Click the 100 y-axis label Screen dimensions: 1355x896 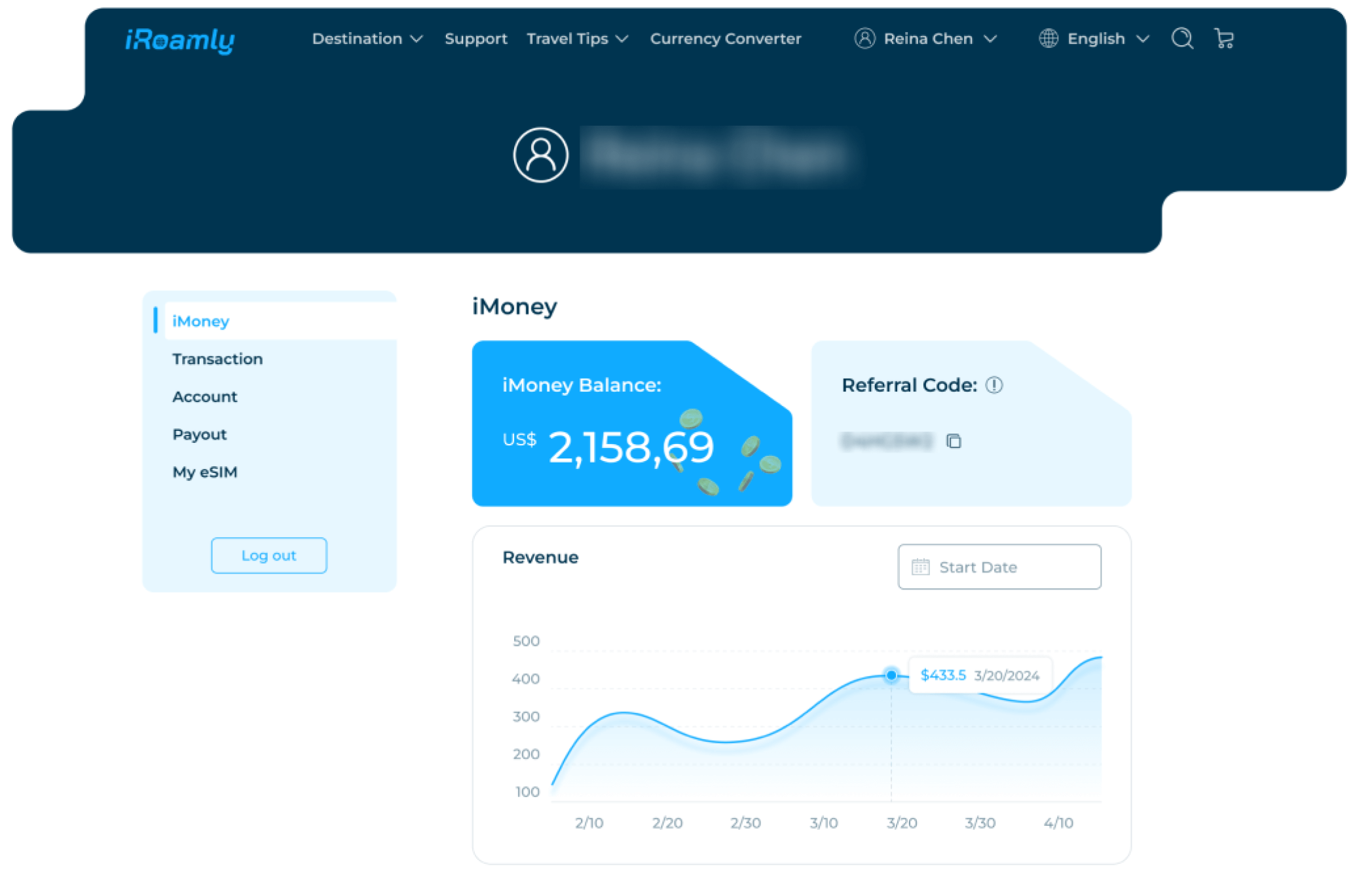[527, 792]
